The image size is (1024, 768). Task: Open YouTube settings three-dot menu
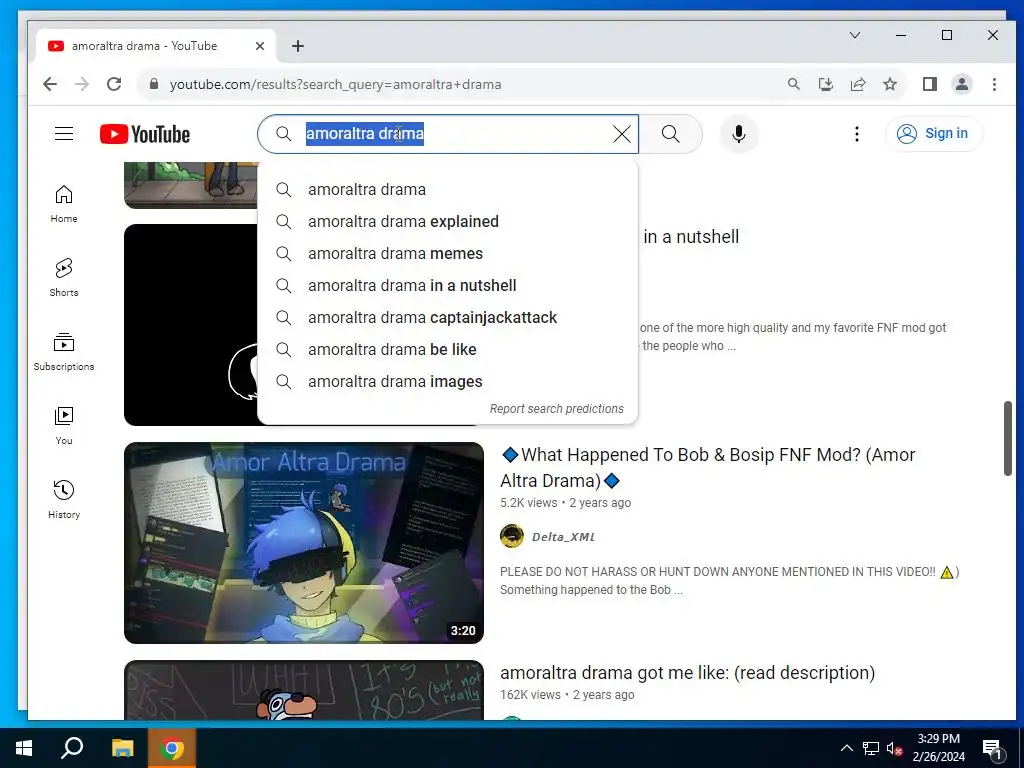pyautogui.click(x=857, y=134)
